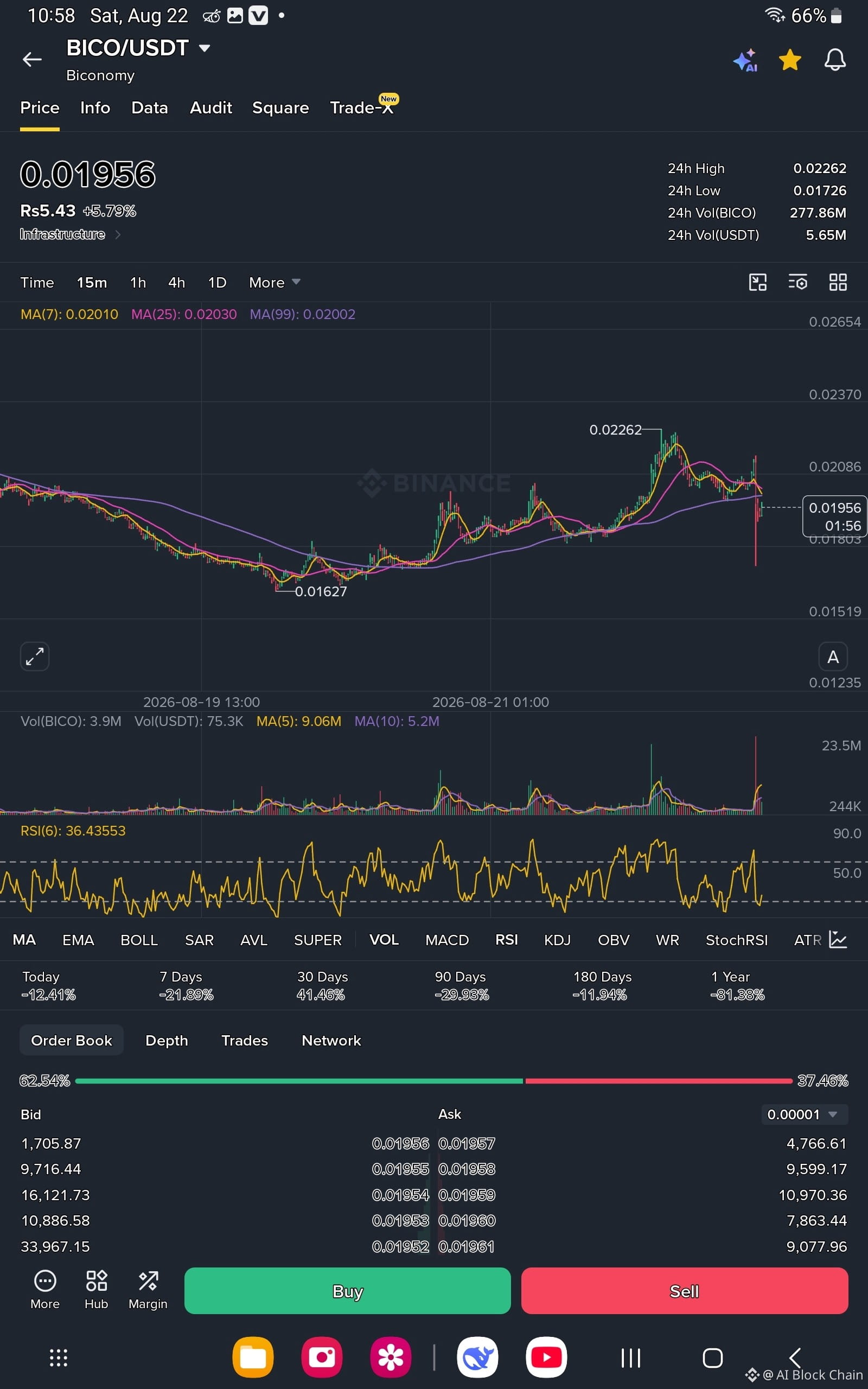The height and width of the screenshot is (1389, 868).
Task: Open order book precision 0.00001 dropdown
Action: pyautogui.click(x=803, y=1114)
